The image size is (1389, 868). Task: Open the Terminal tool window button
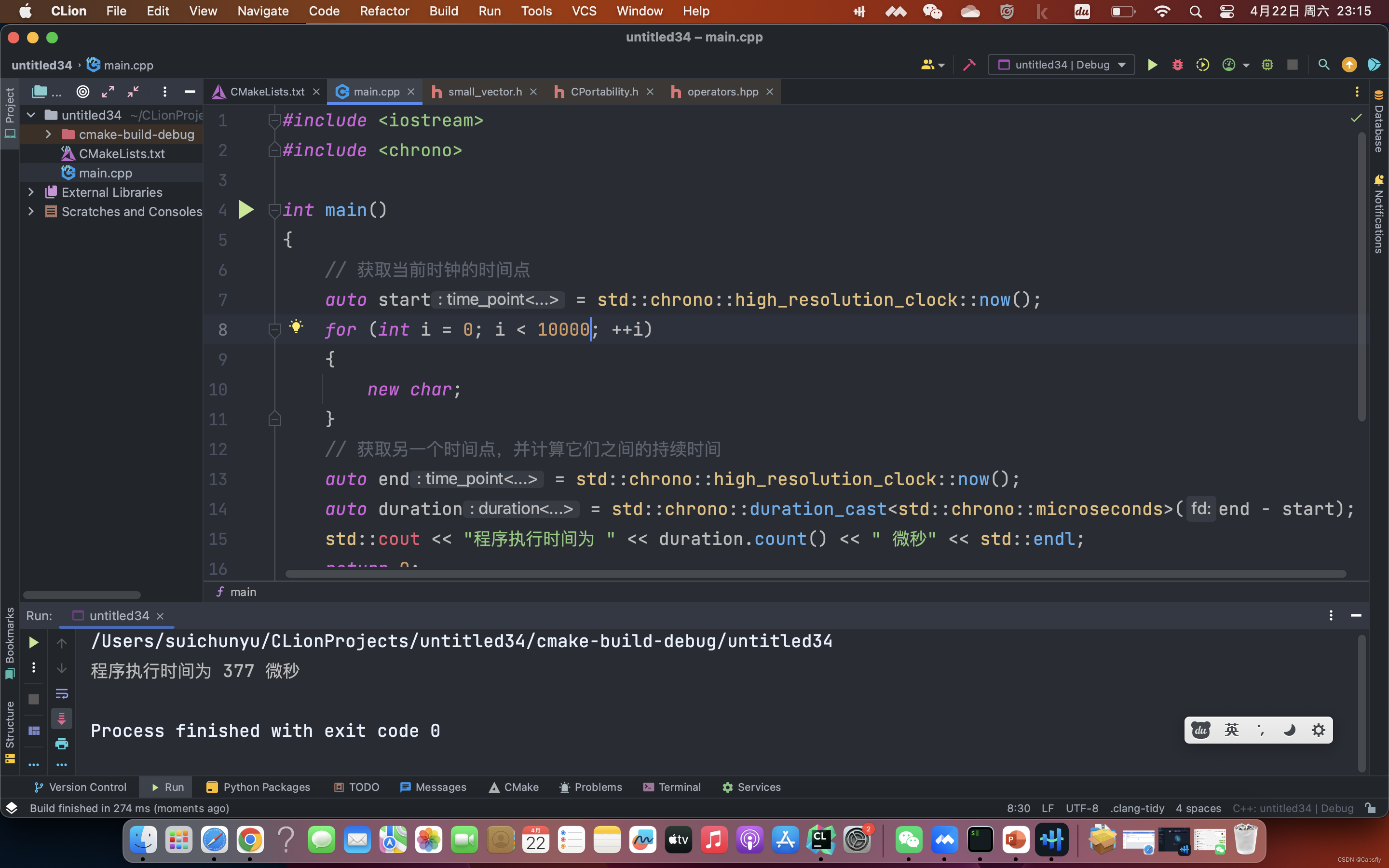(672, 787)
